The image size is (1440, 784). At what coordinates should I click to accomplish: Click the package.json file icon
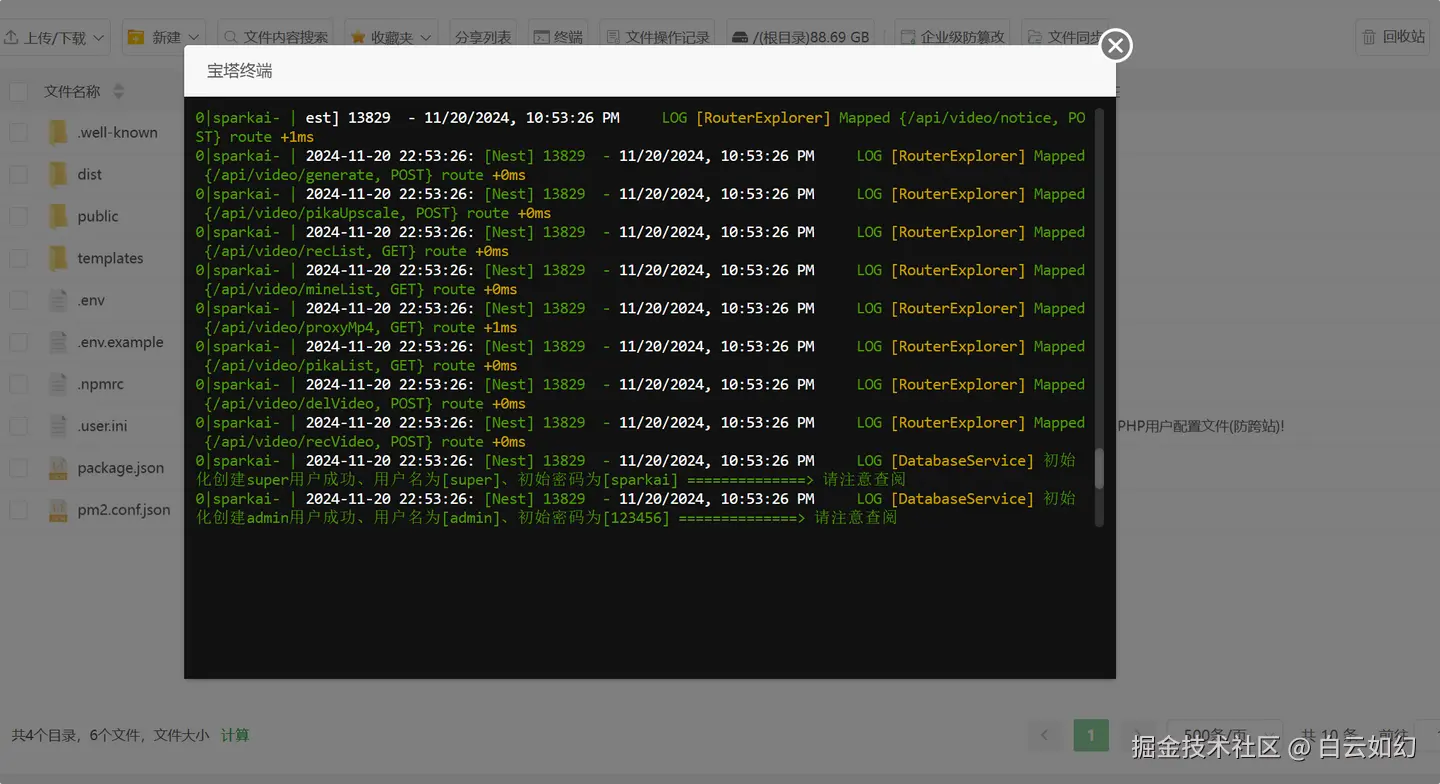click(x=58, y=468)
